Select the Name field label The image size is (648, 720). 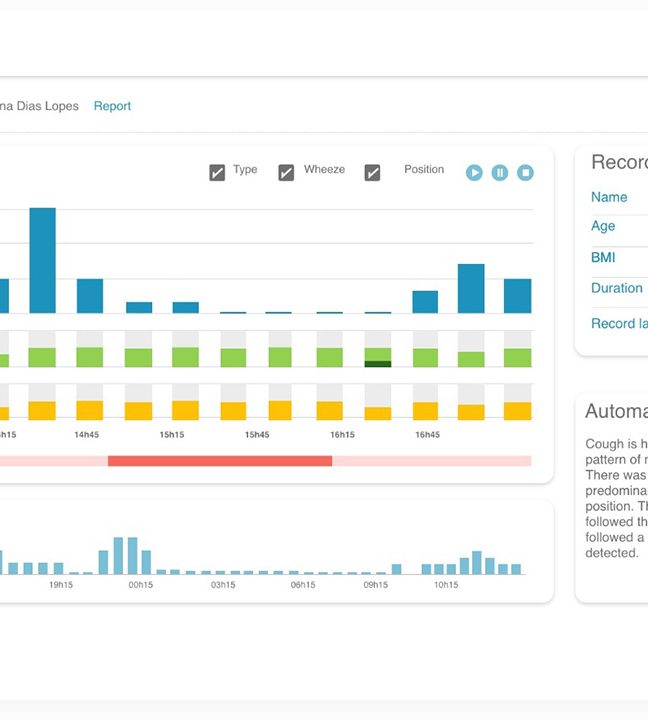[x=609, y=197]
